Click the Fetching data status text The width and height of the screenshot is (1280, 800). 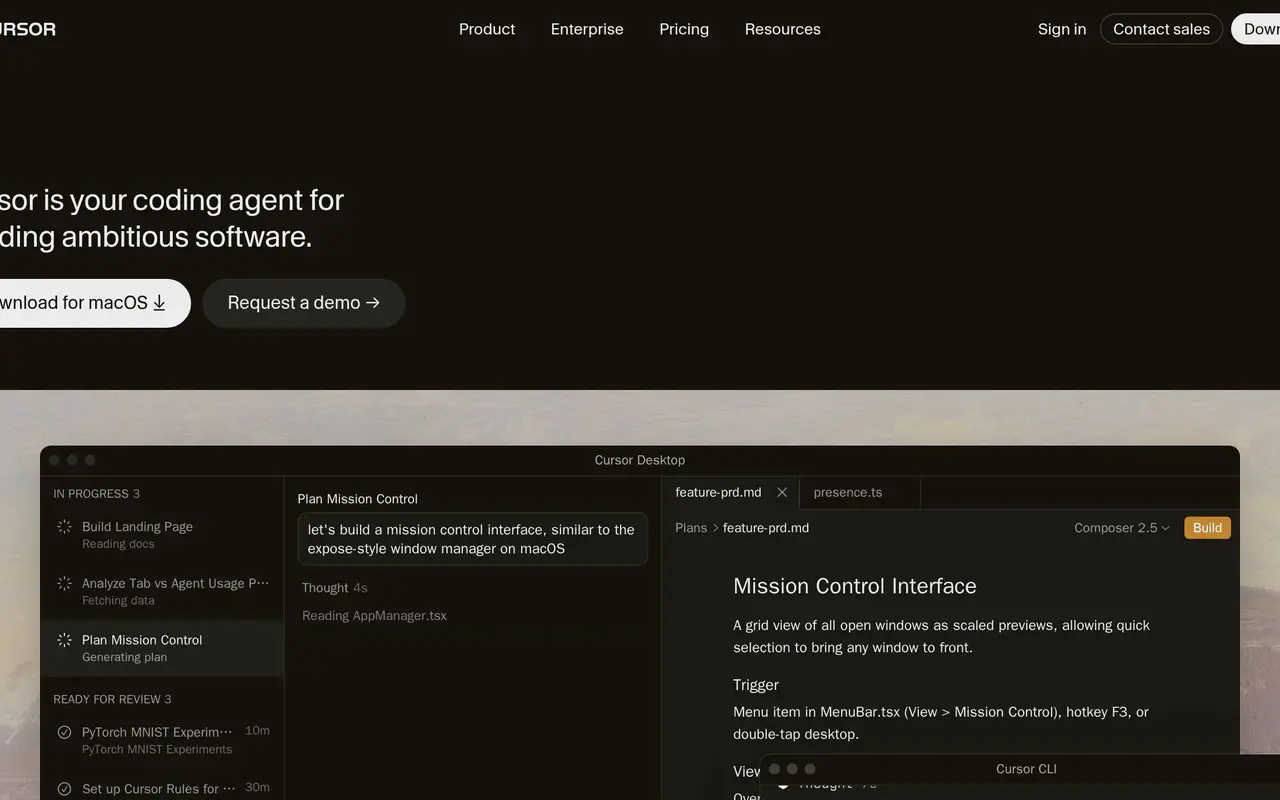click(118, 601)
